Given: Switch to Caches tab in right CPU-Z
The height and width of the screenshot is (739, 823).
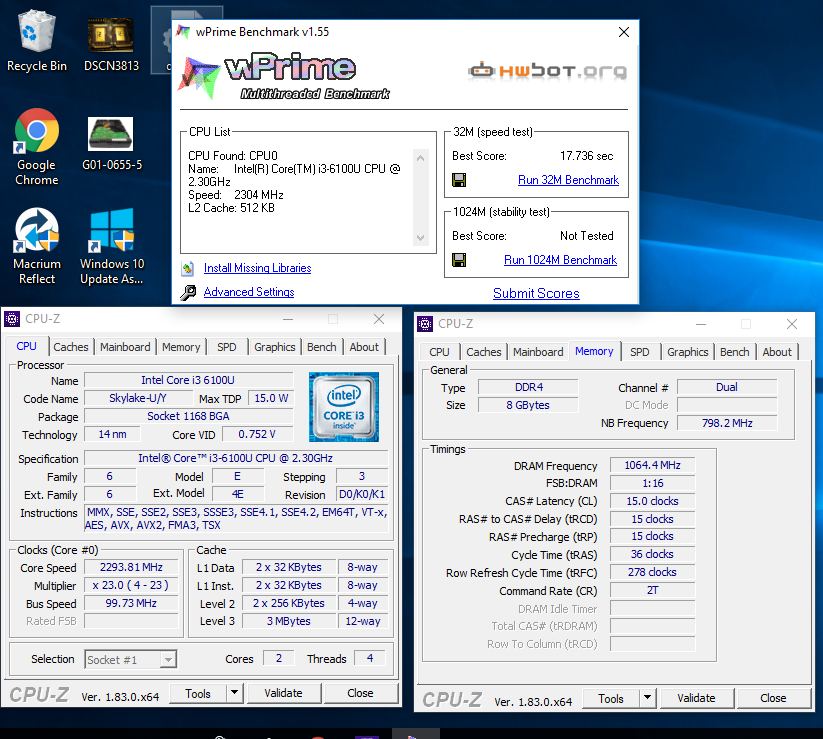Looking at the screenshot, I should click(x=484, y=352).
